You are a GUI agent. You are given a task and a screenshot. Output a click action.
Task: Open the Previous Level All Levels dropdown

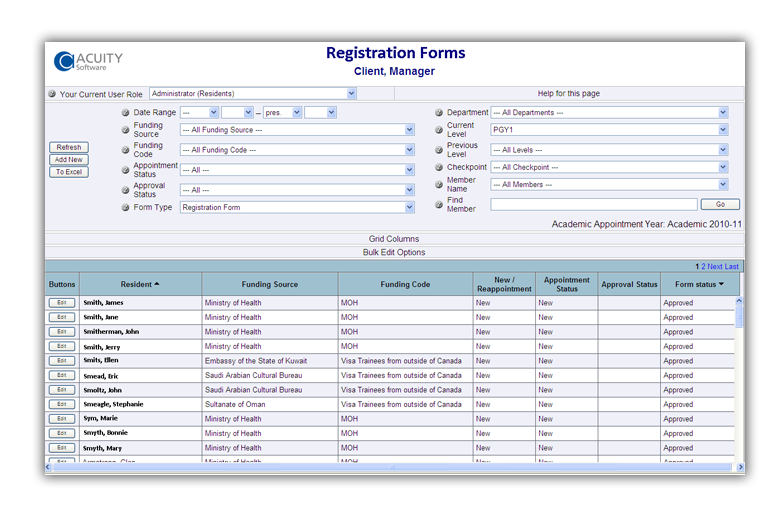609,150
